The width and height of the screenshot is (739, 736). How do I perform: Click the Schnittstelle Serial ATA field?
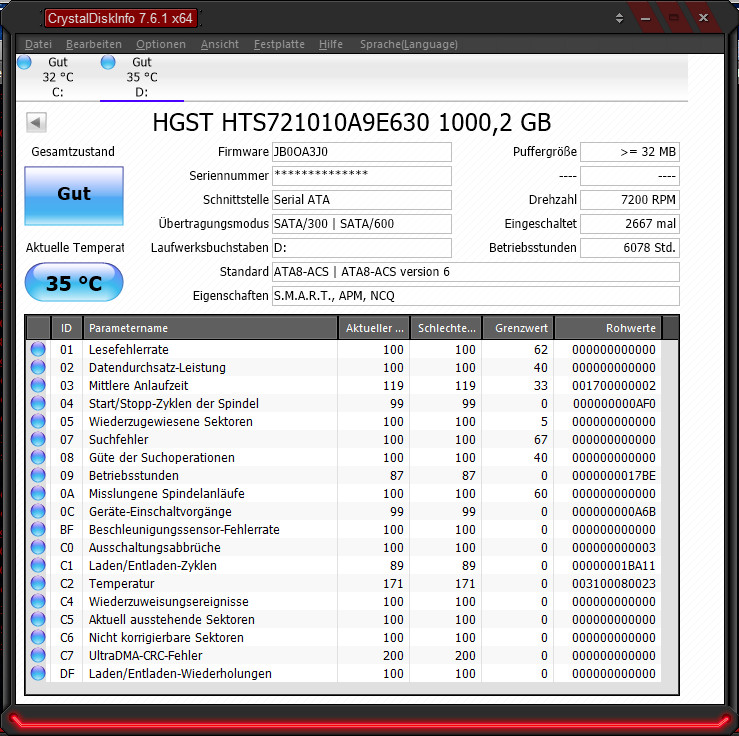pos(361,200)
